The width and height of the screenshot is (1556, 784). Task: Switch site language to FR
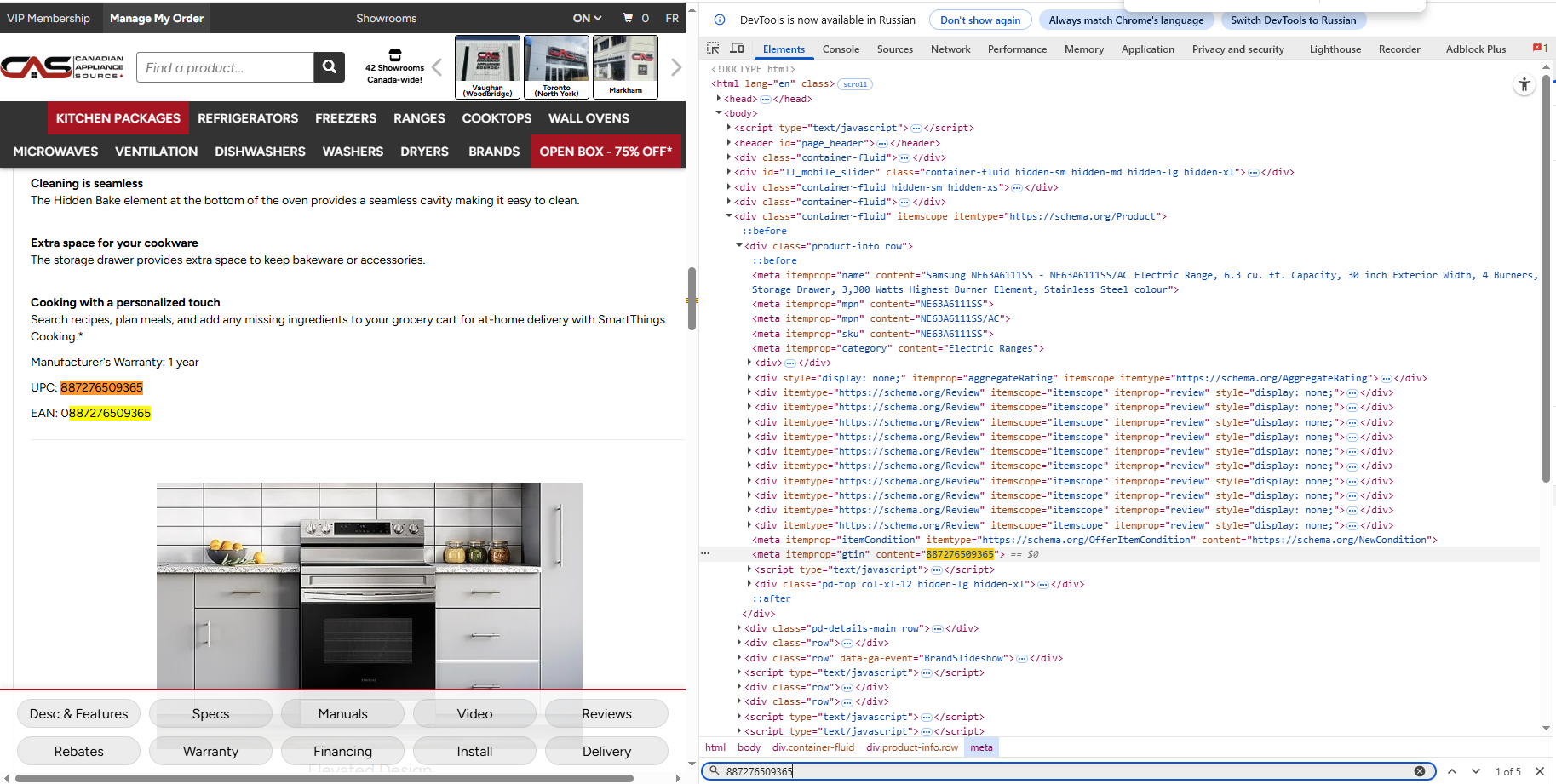[672, 18]
